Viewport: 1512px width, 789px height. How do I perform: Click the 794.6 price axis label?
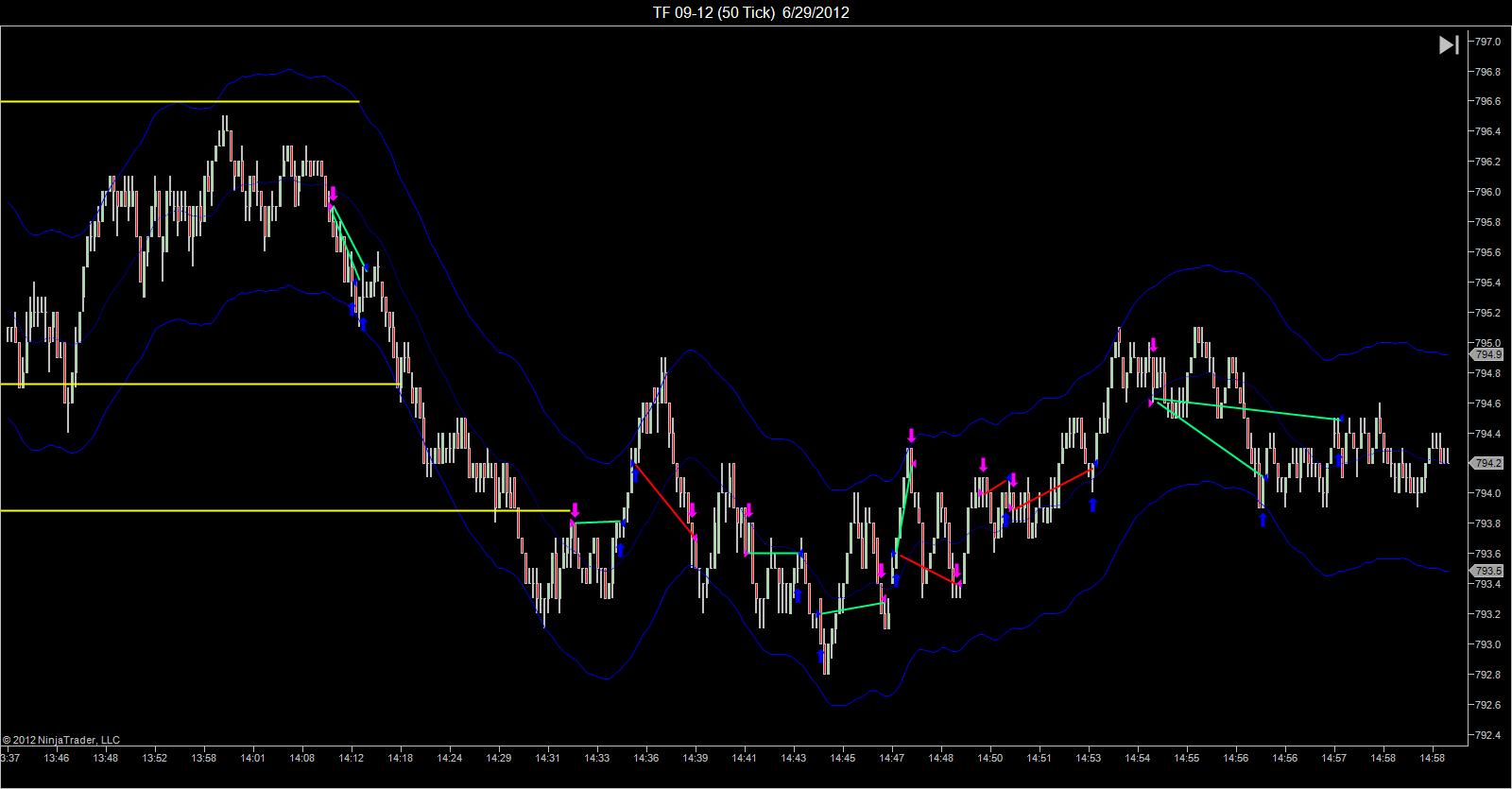[x=1488, y=404]
